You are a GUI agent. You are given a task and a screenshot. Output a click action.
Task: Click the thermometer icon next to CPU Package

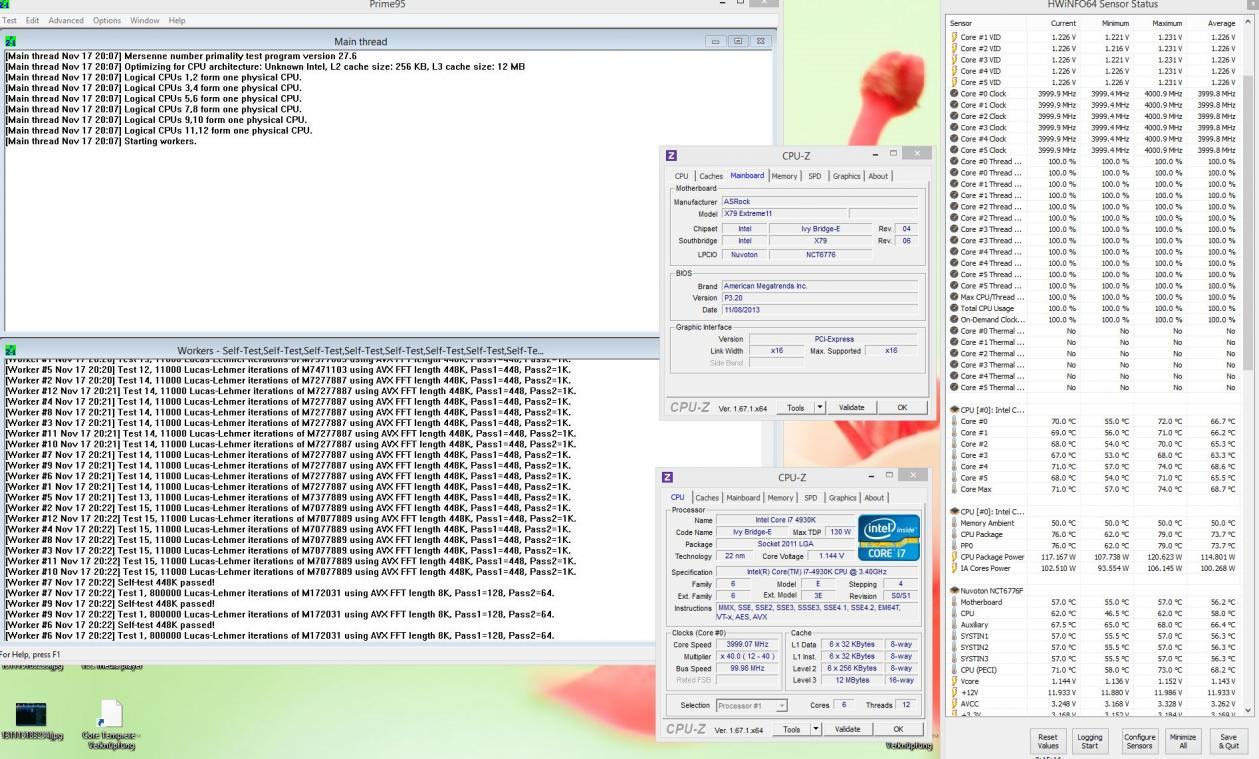953,534
